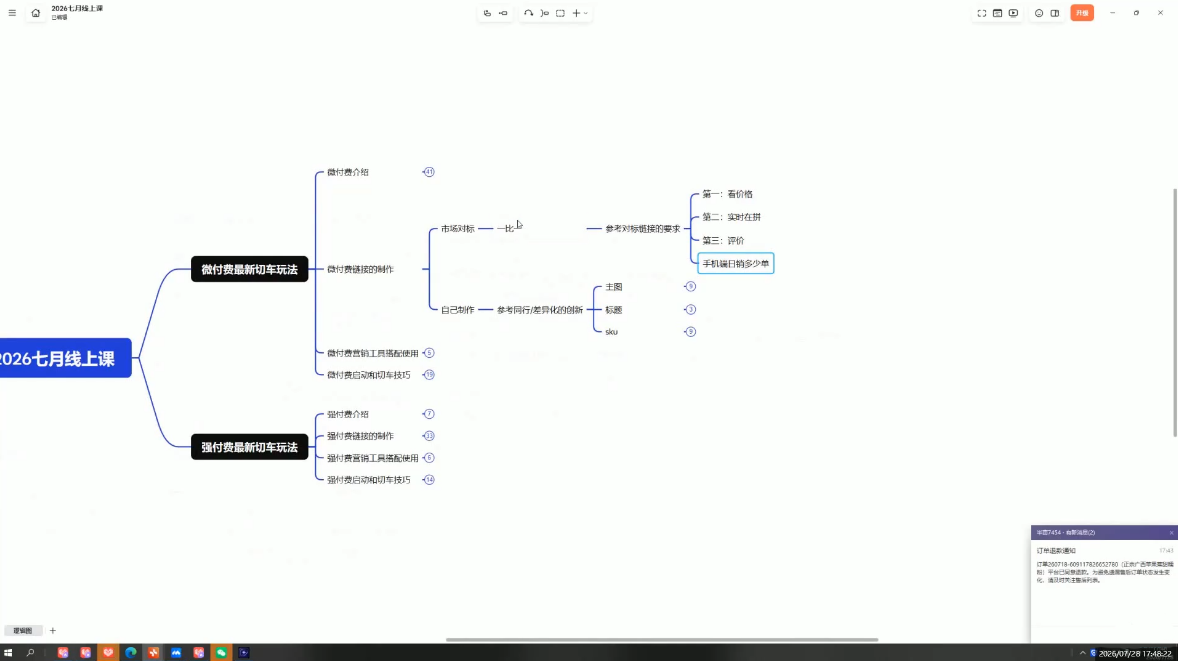
Task: Select the 强付费介绍 node
Action: pos(348,414)
